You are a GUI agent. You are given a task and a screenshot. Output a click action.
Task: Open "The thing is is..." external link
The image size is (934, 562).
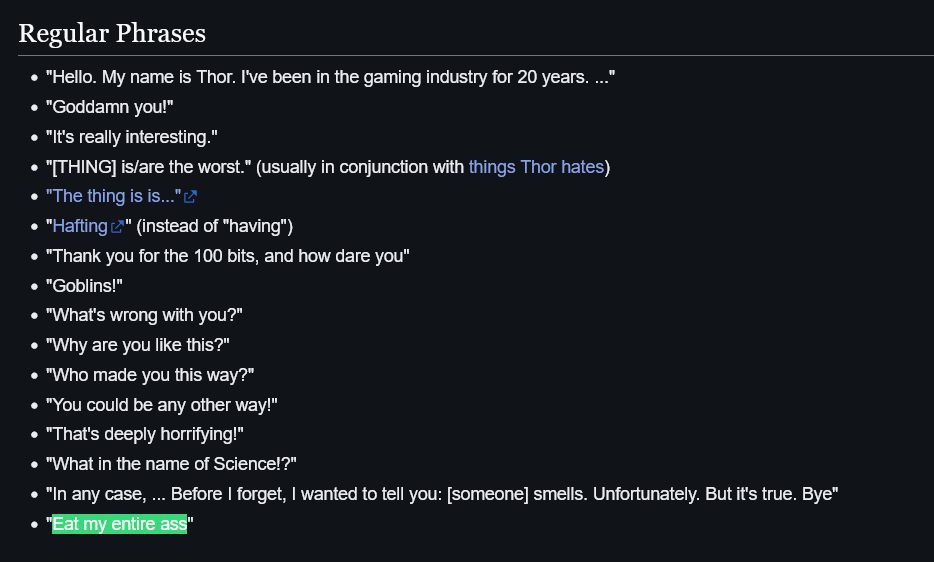tap(114, 196)
